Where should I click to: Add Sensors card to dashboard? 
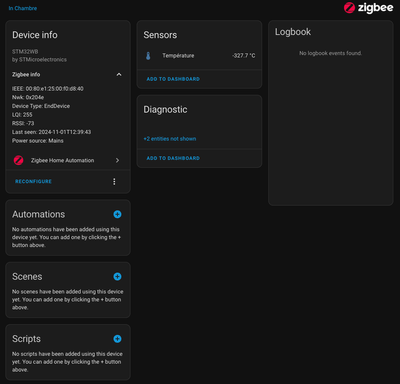[x=173, y=79]
